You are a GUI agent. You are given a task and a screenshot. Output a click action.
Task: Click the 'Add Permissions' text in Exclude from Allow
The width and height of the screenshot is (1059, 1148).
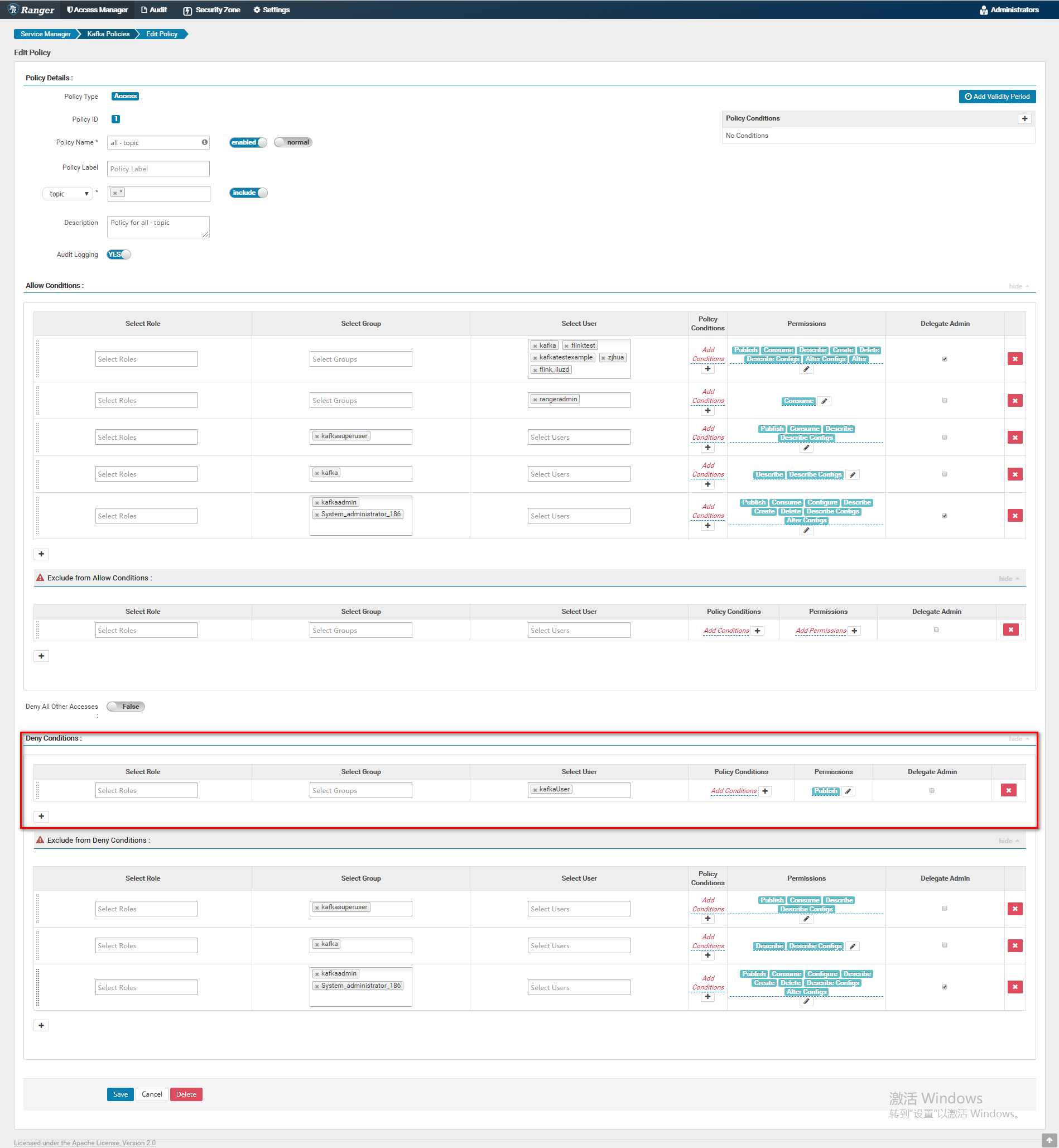coord(821,631)
